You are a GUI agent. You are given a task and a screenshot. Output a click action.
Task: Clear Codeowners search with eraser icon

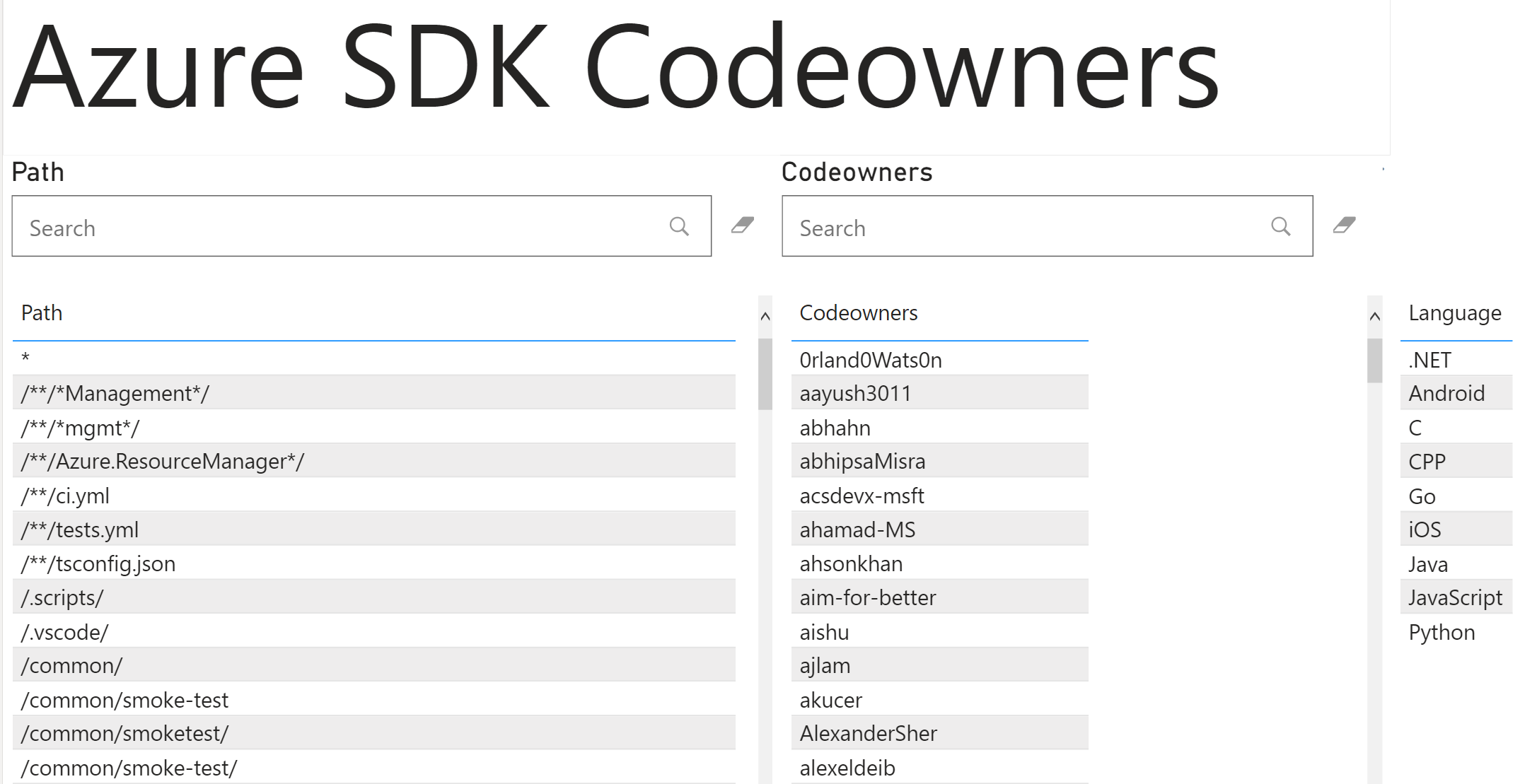1344,226
